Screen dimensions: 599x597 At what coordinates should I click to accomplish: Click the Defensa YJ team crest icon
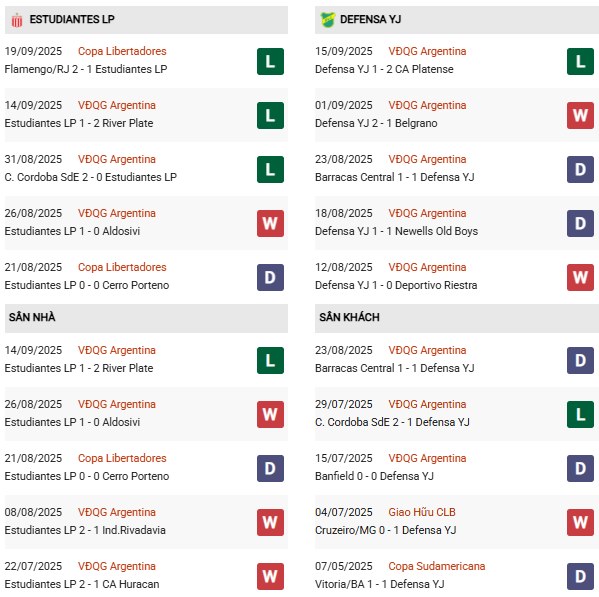pos(327,19)
